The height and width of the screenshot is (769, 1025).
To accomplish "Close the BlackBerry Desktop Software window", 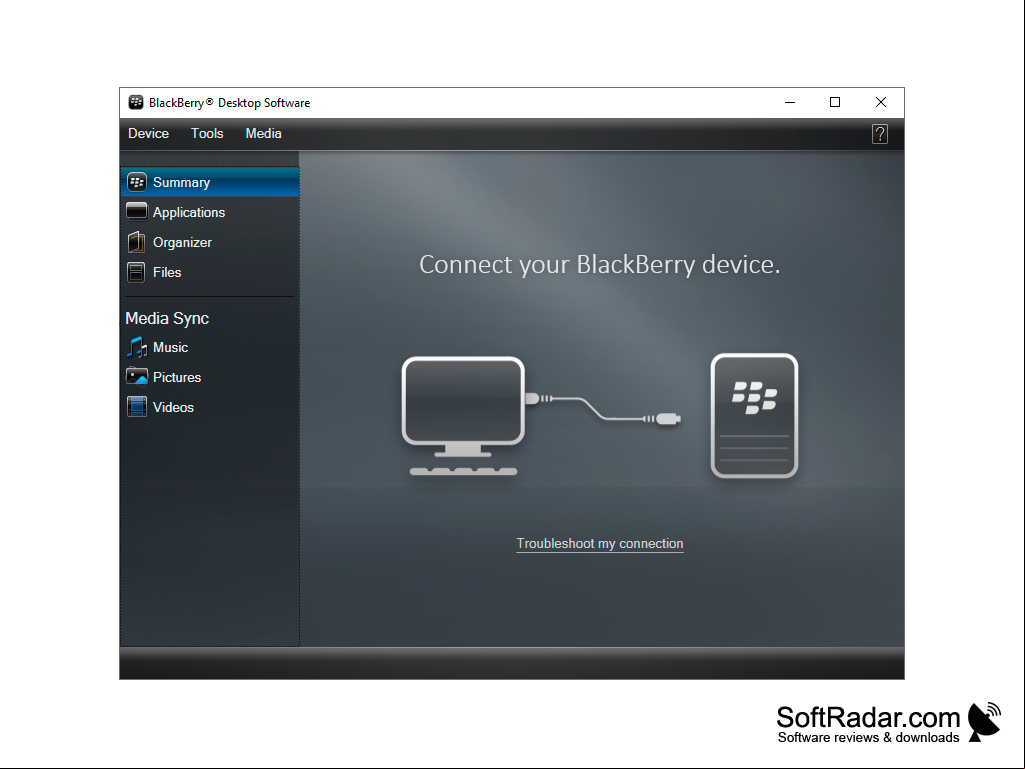I will point(881,102).
